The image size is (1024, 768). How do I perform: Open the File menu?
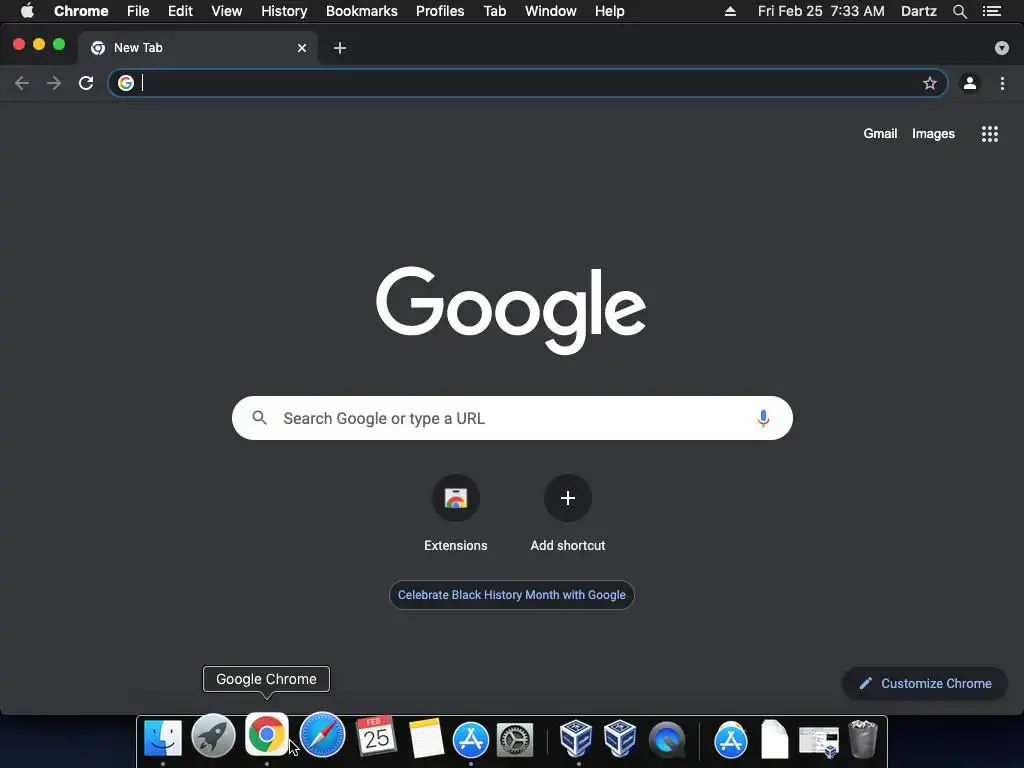coord(138,11)
